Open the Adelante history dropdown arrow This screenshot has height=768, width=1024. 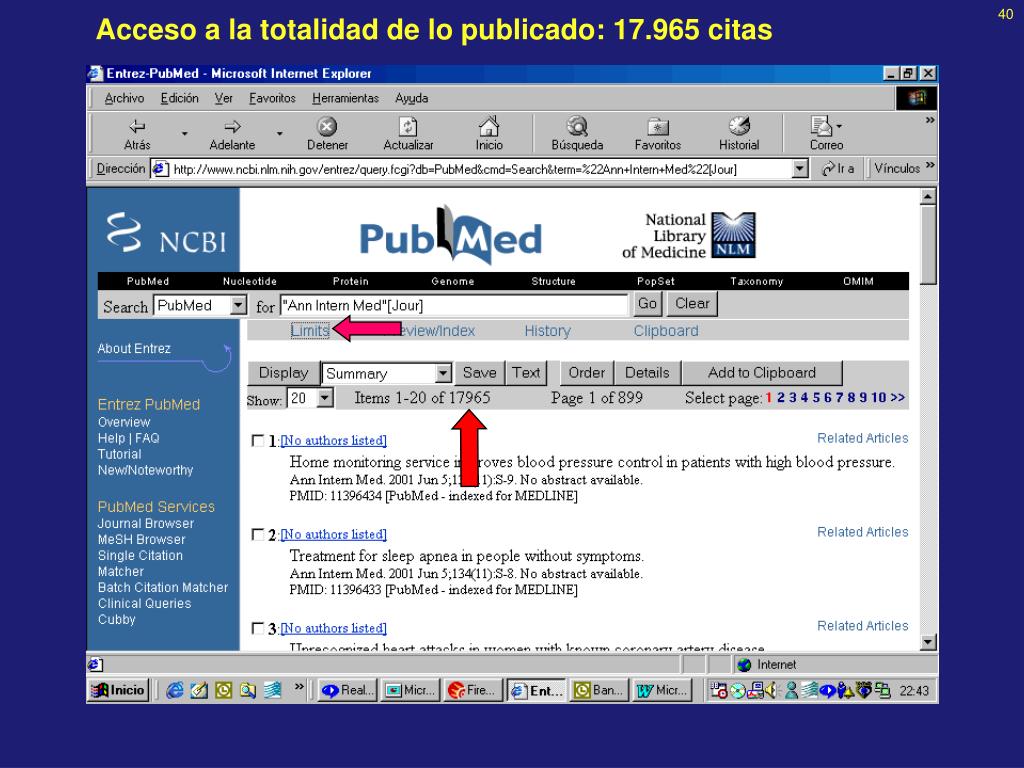coord(280,133)
